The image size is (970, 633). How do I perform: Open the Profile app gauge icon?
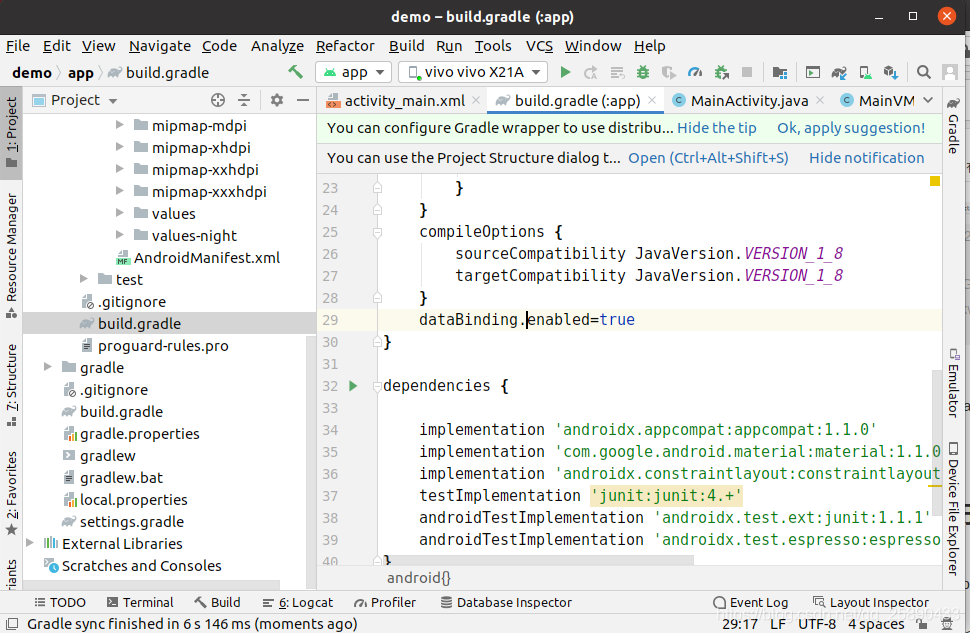[695, 72]
